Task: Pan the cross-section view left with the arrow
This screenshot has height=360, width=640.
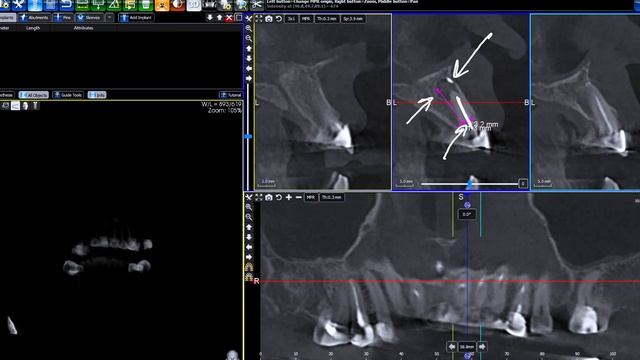Action: (x=249, y=69)
